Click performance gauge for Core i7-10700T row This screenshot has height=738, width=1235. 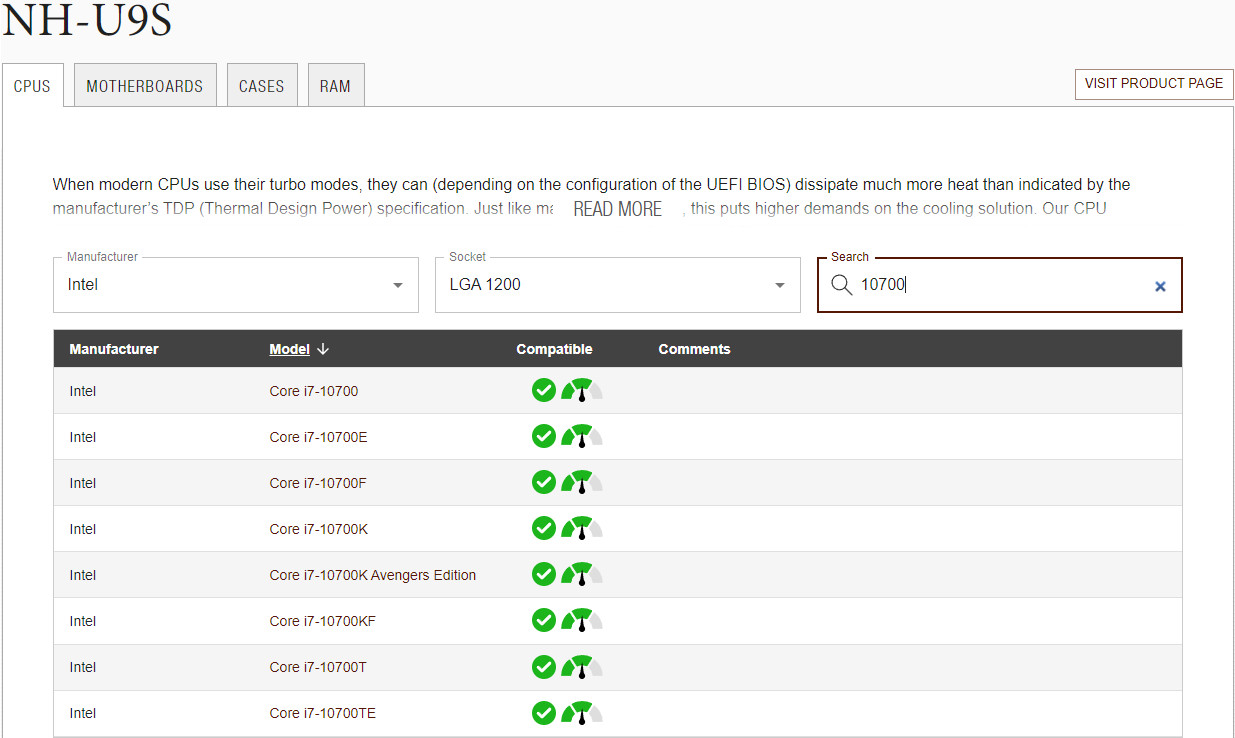click(581, 666)
